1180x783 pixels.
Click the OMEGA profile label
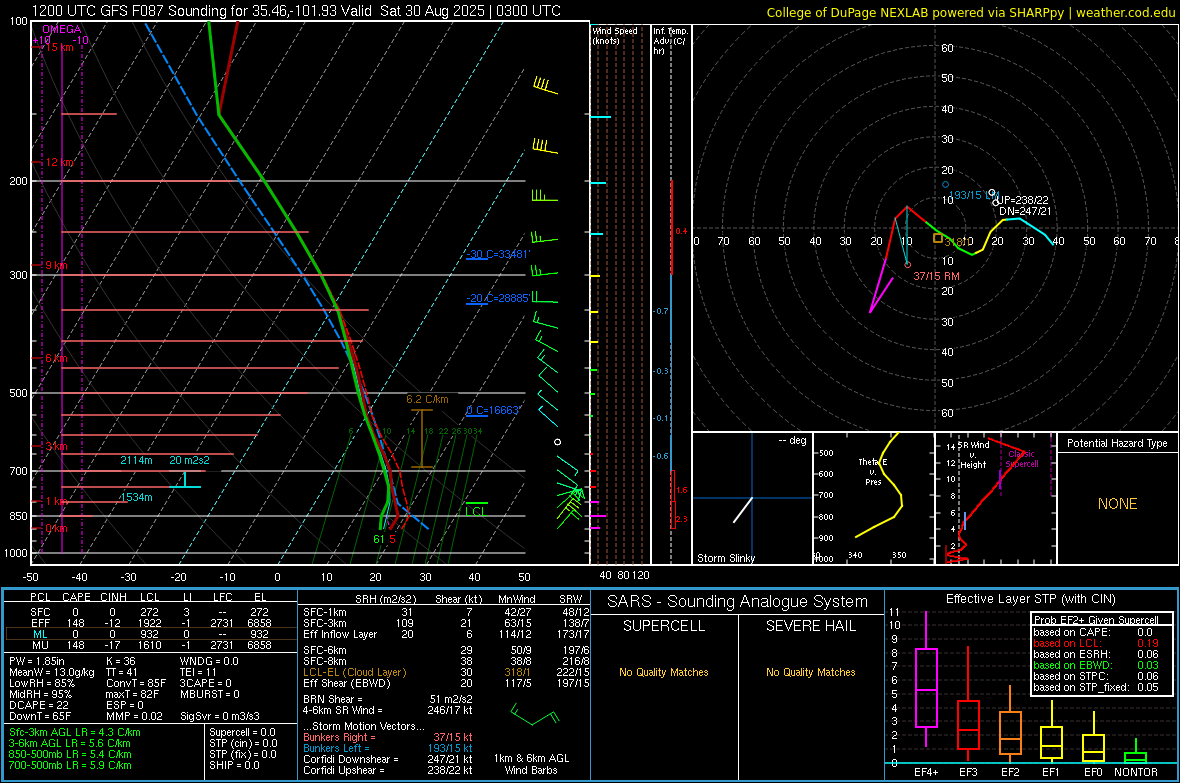[x=62, y=29]
